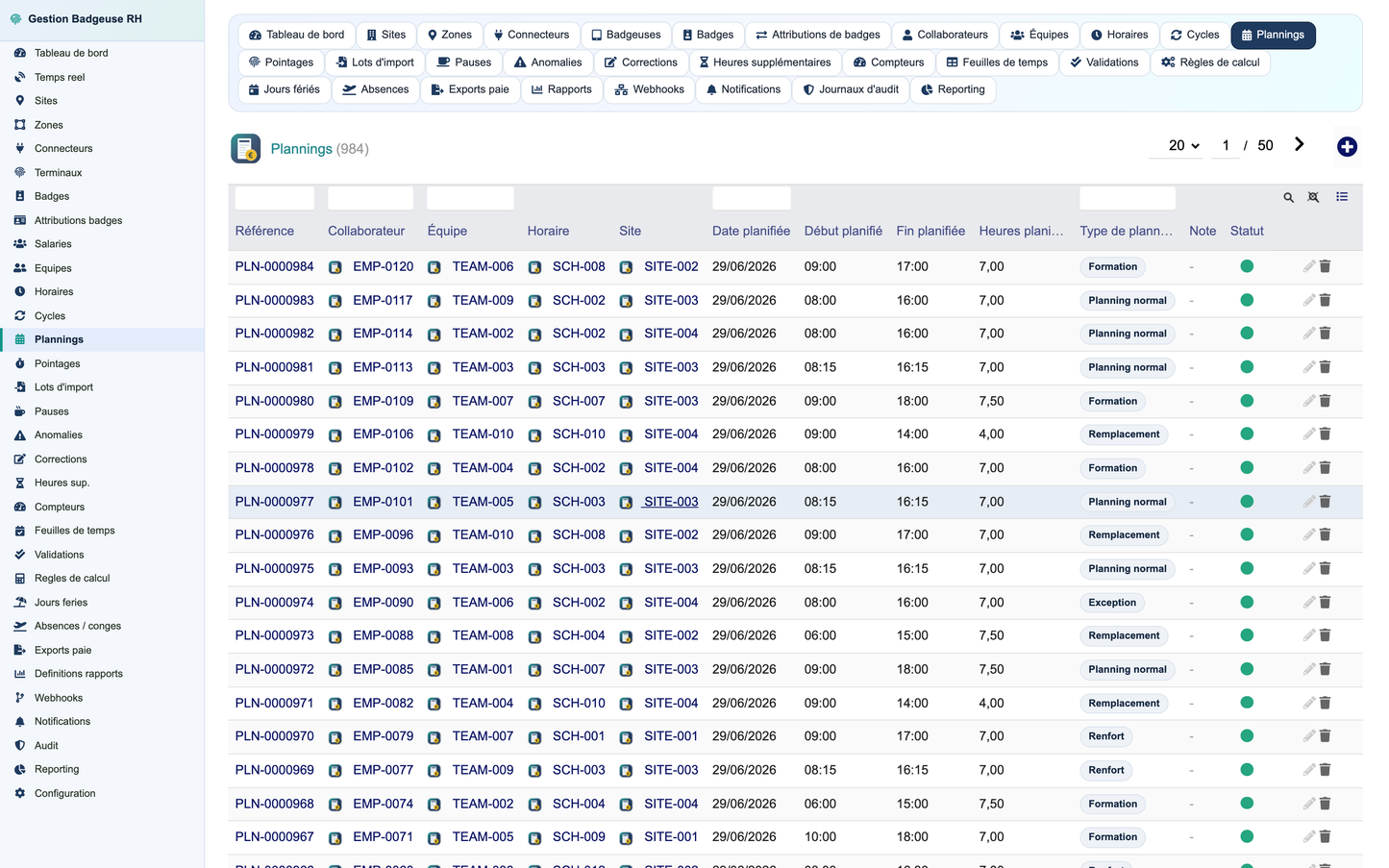This screenshot has height=868, width=1389.
Task: Open the Type de planning filter box
Action: 1127,198
